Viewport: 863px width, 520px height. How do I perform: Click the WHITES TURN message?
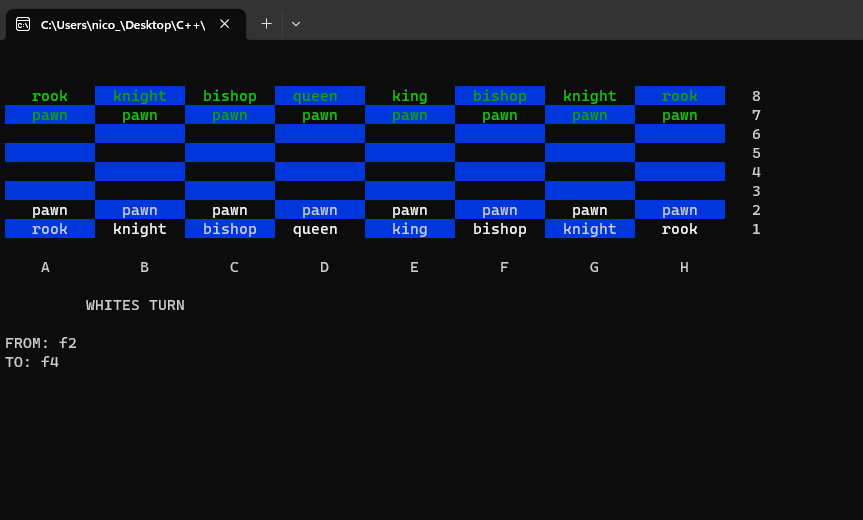[x=135, y=305]
